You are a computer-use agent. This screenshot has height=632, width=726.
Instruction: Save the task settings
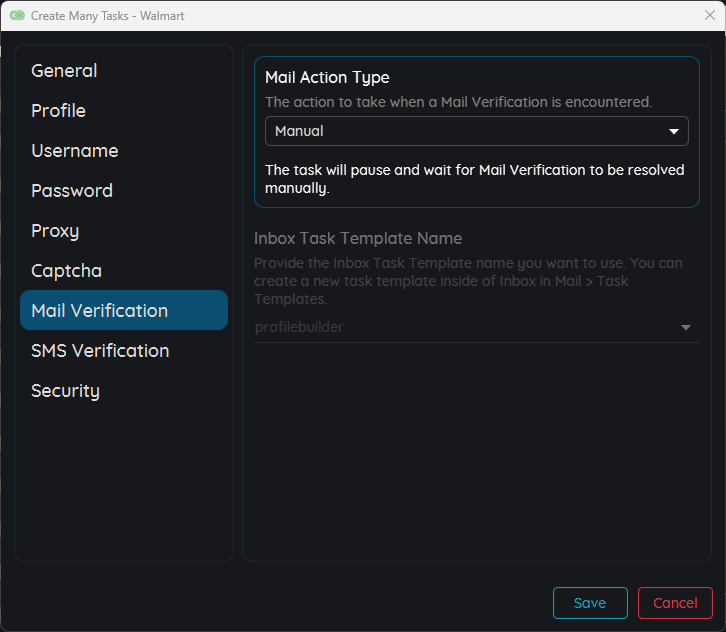coord(590,603)
